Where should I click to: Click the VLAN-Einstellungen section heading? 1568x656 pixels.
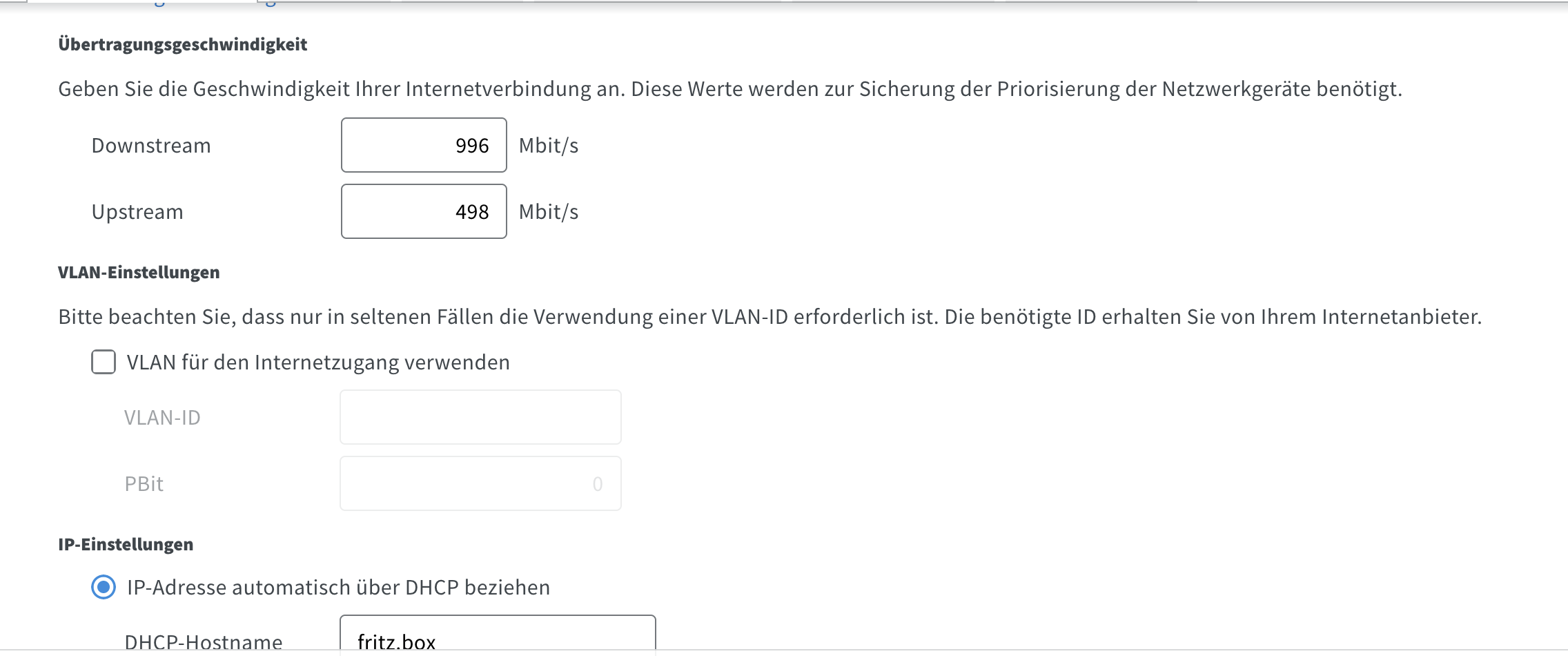(139, 273)
